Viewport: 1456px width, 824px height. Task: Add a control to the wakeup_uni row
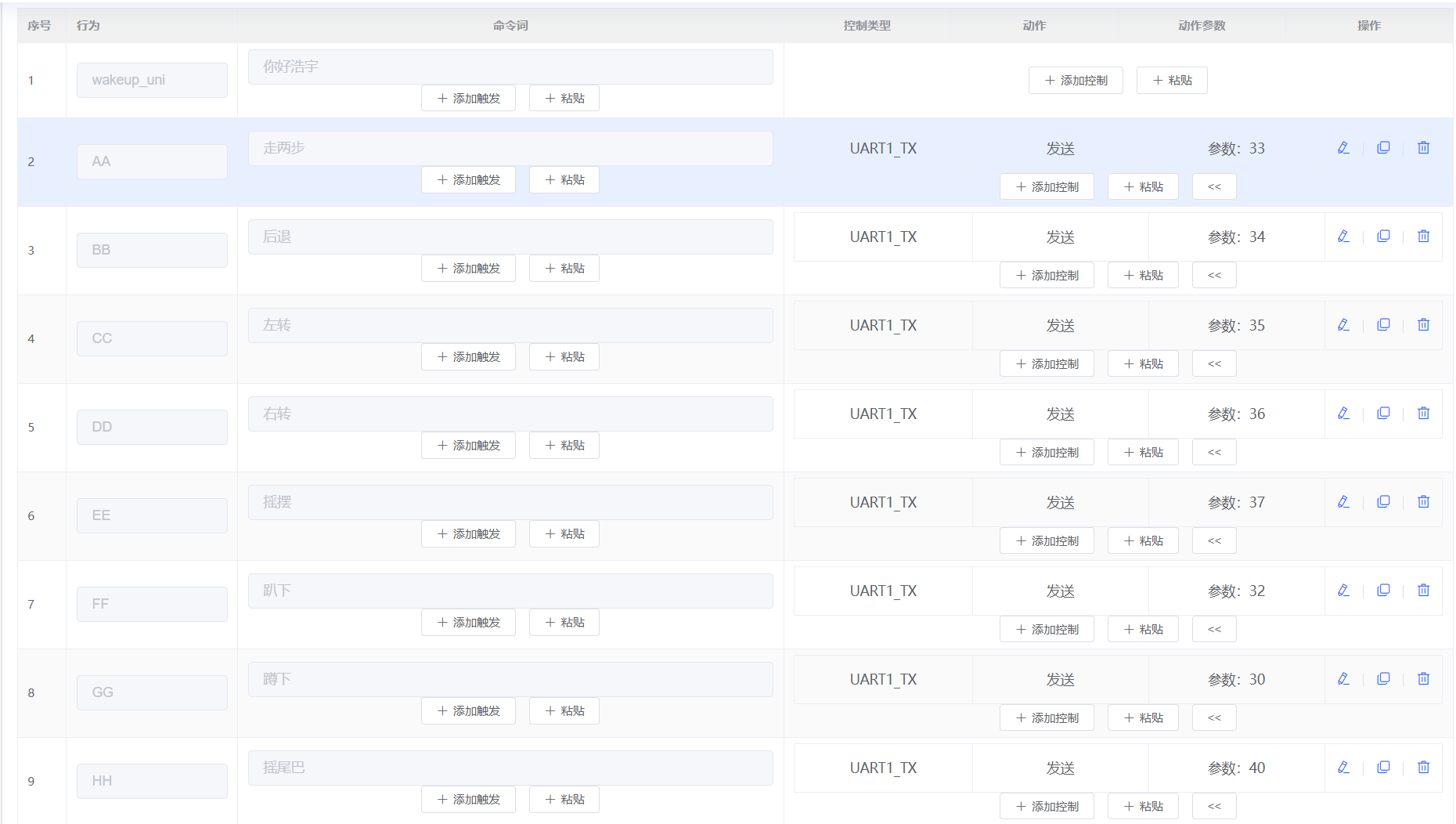coord(1076,81)
